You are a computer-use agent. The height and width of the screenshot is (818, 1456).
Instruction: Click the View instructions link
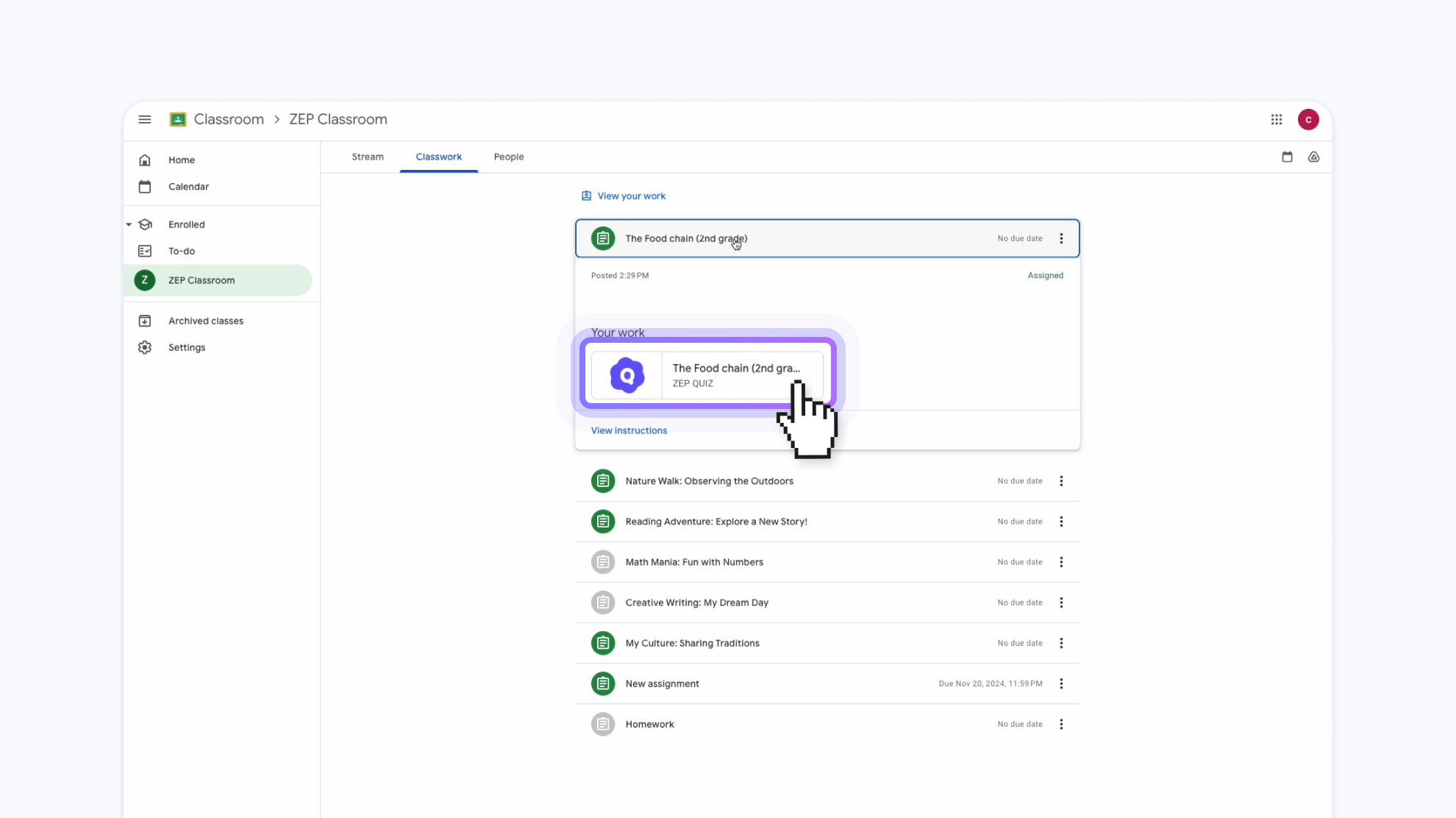[x=629, y=430]
